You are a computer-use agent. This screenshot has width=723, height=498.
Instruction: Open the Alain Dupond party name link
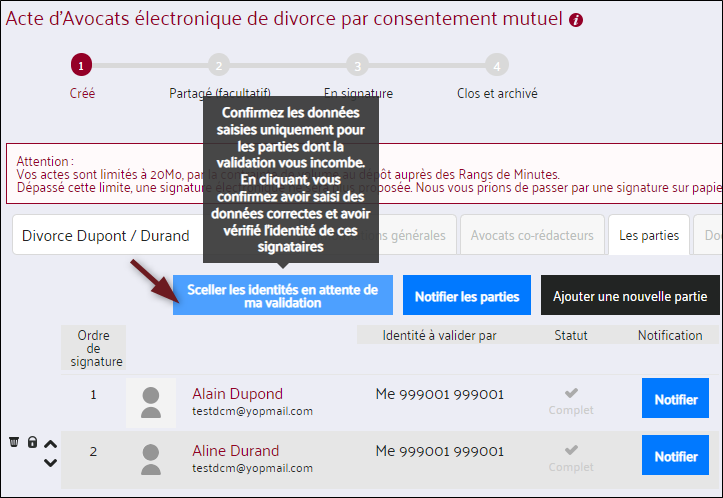point(237,393)
